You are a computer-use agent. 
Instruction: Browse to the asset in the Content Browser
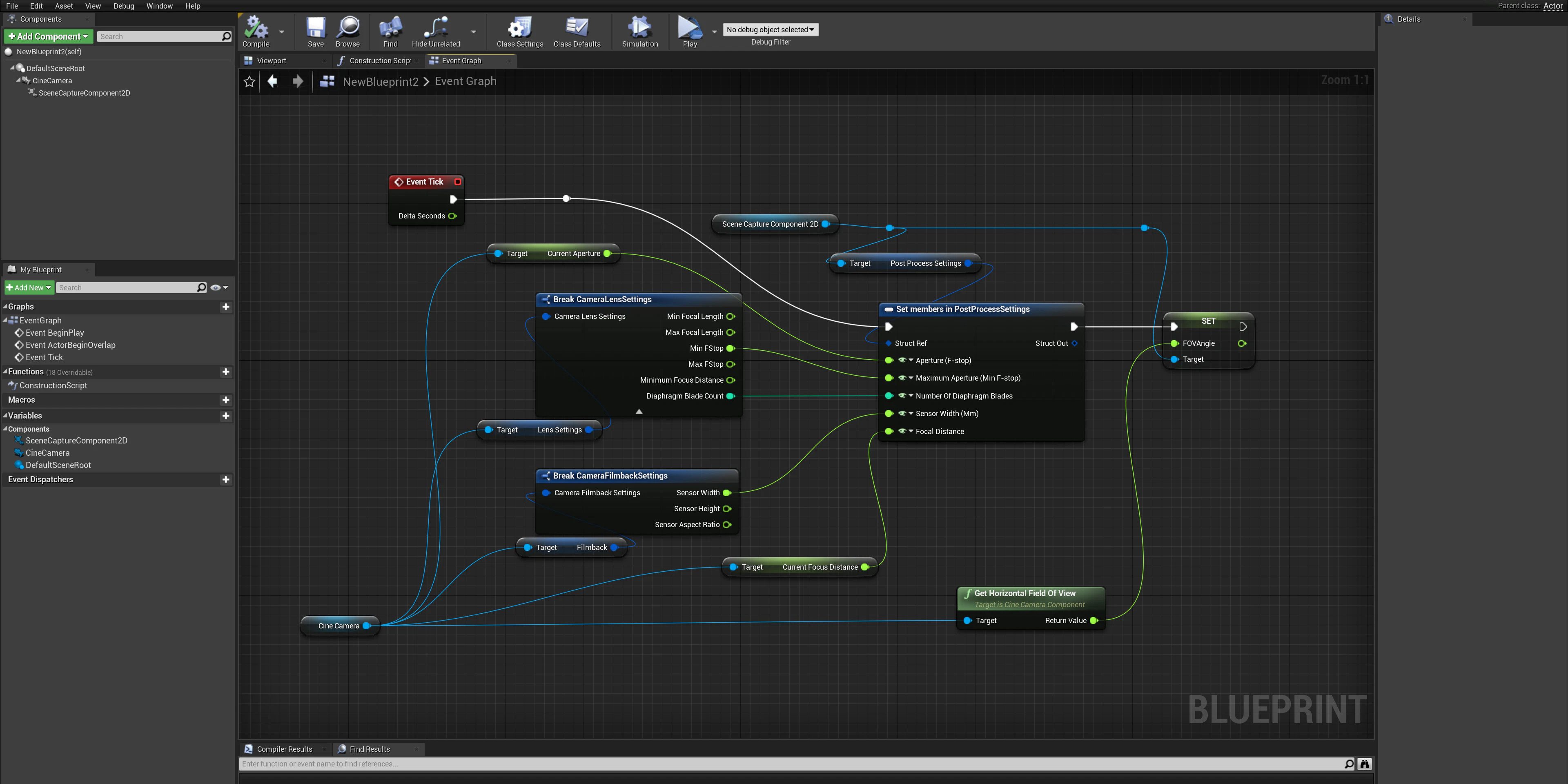click(347, 32)
